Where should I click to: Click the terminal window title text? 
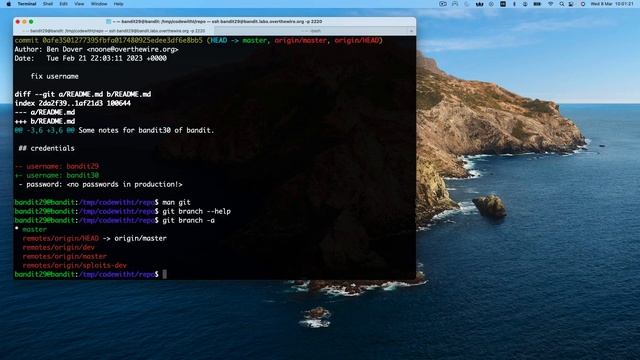pos(217,21)
